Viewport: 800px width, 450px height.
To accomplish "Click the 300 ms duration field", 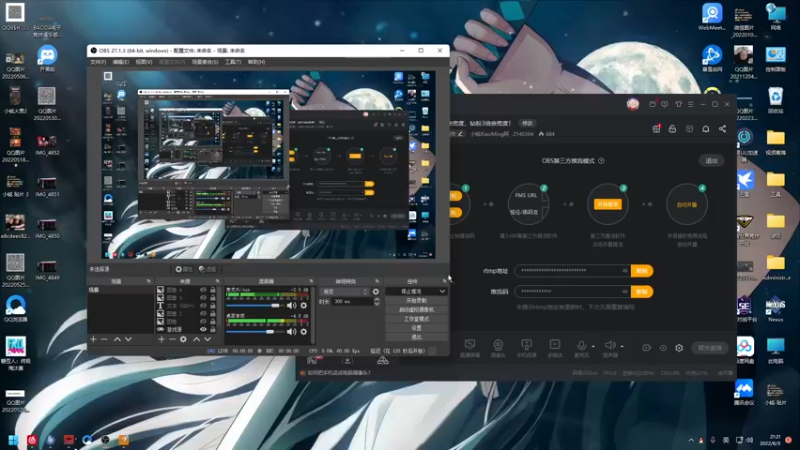I will point(353,302).
